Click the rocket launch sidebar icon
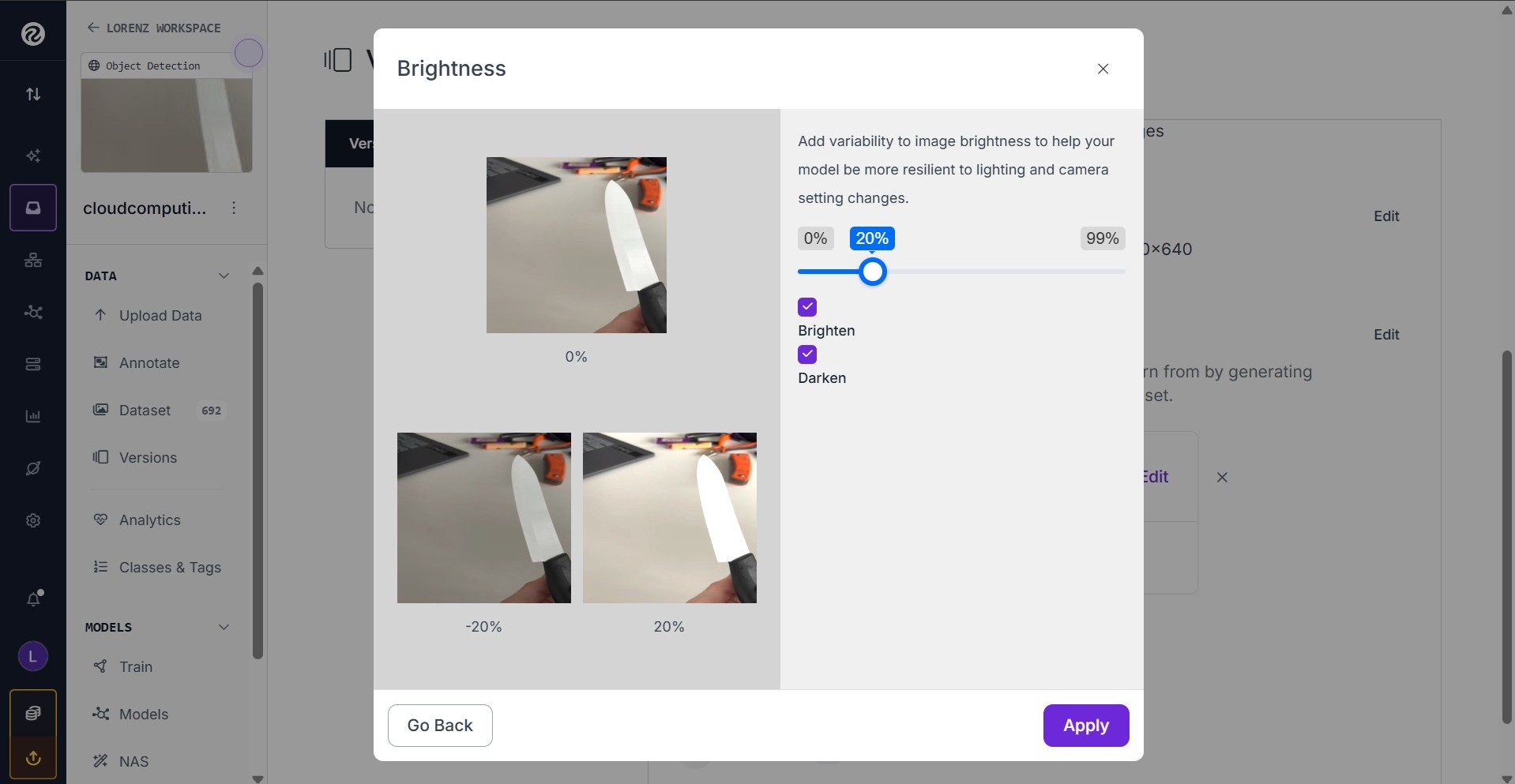Viewport: 1515px width, 784px height. click(33, 468)
